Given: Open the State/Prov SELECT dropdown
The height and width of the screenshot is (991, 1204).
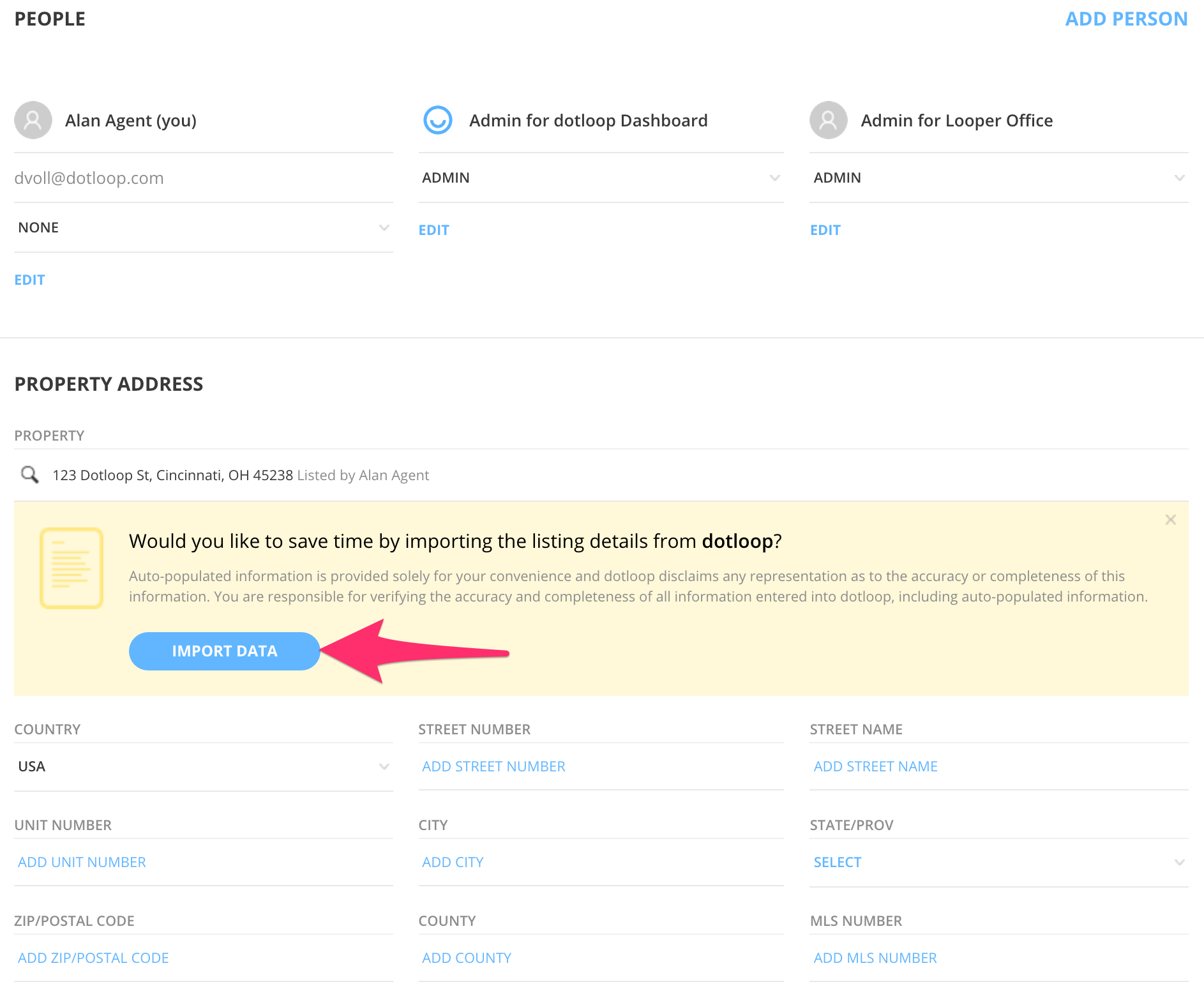Looking at the screenshot, I should pyautogui.click(x=999, y=863).
